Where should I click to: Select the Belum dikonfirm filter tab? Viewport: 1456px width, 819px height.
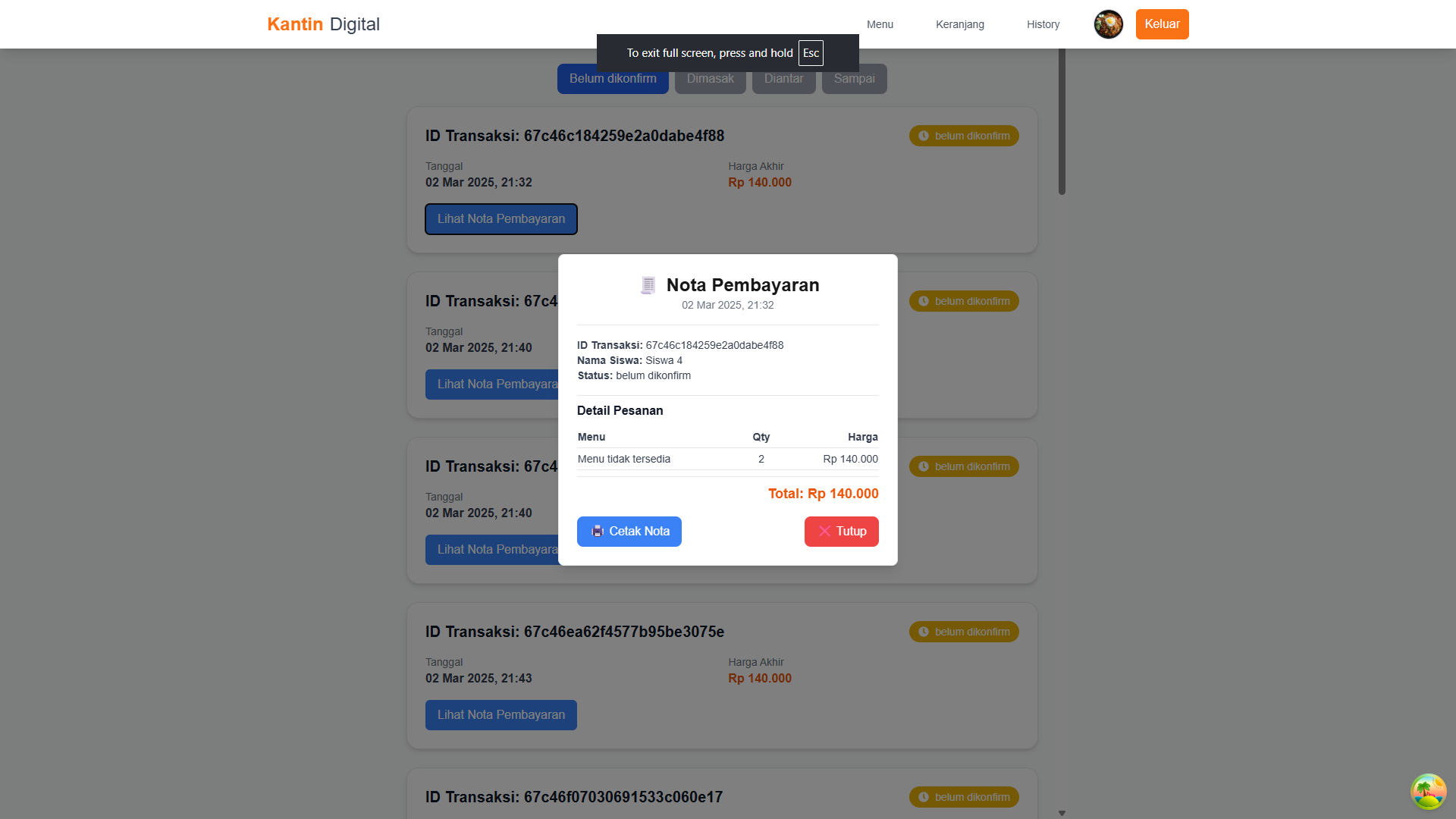point(613,79)
